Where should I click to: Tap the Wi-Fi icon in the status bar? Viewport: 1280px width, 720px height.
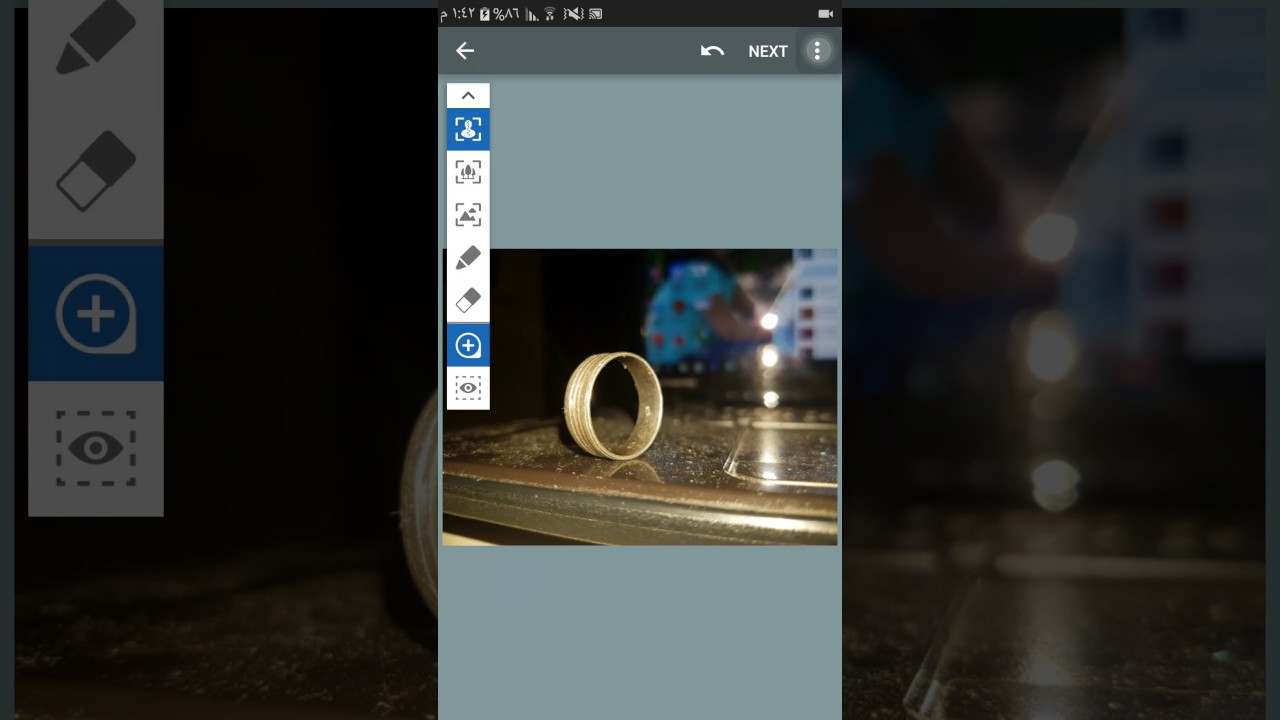[549, 14]
